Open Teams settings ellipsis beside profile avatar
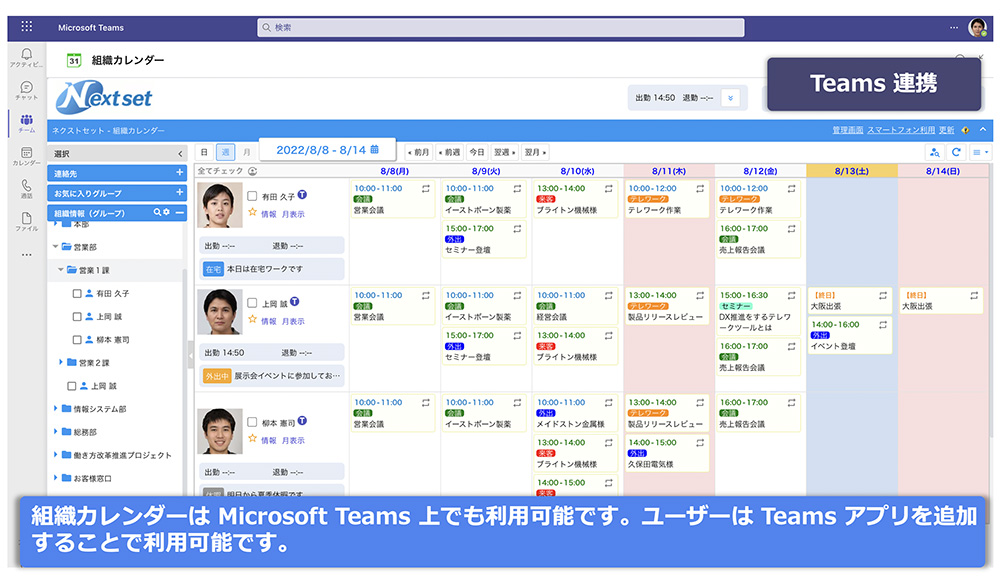The image size is (1000, 576). (x=953, y=27)
